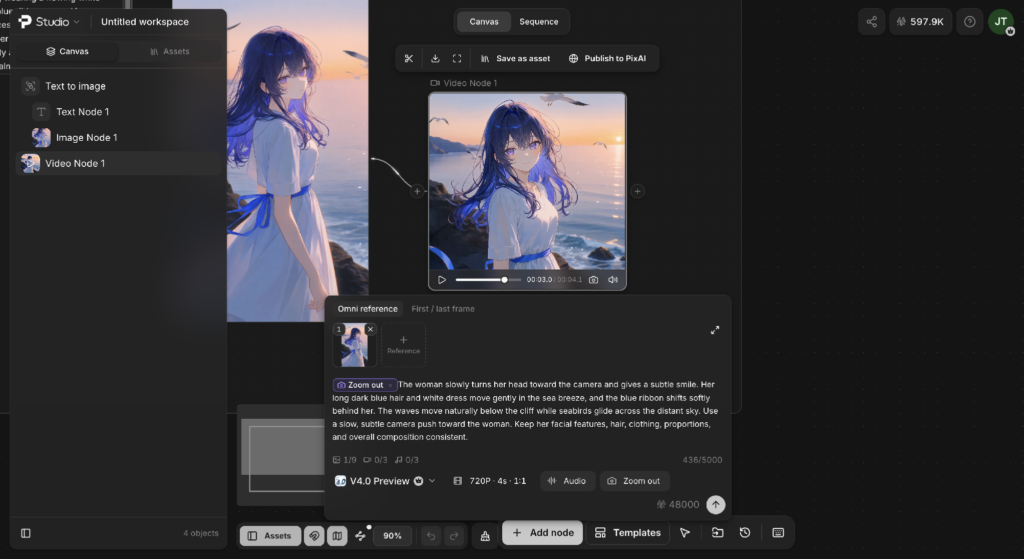Click Save as asset
Image resolution: width=1024 pixels, height=559 pixels.
[515, 58]
